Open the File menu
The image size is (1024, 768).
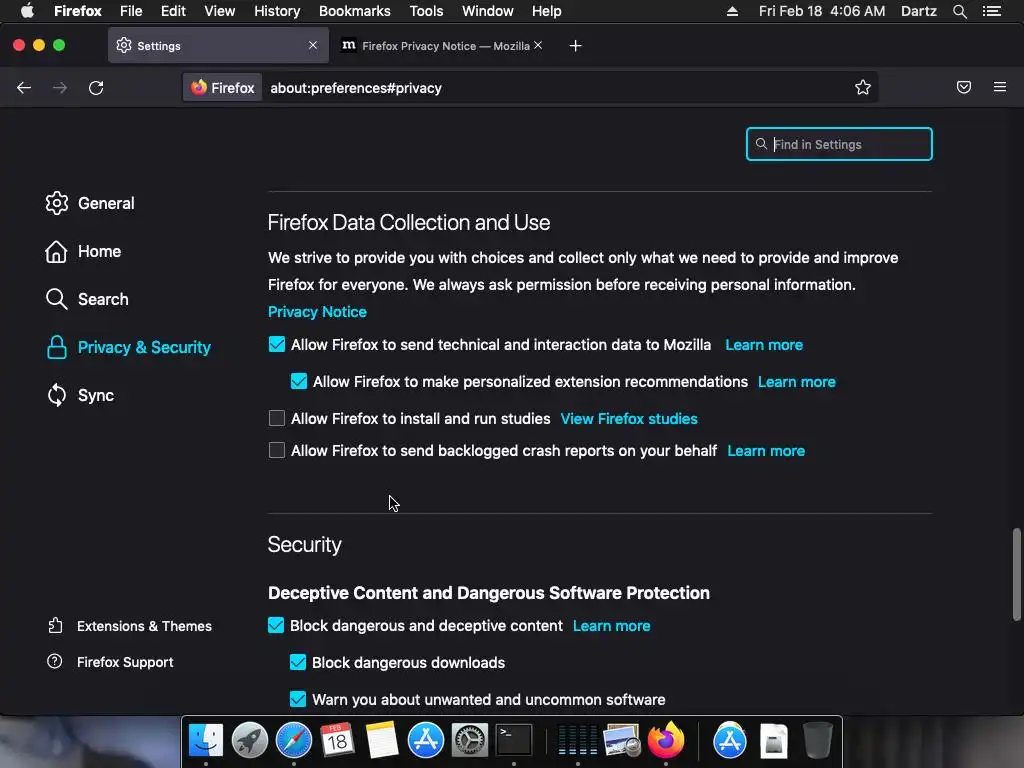131,11
